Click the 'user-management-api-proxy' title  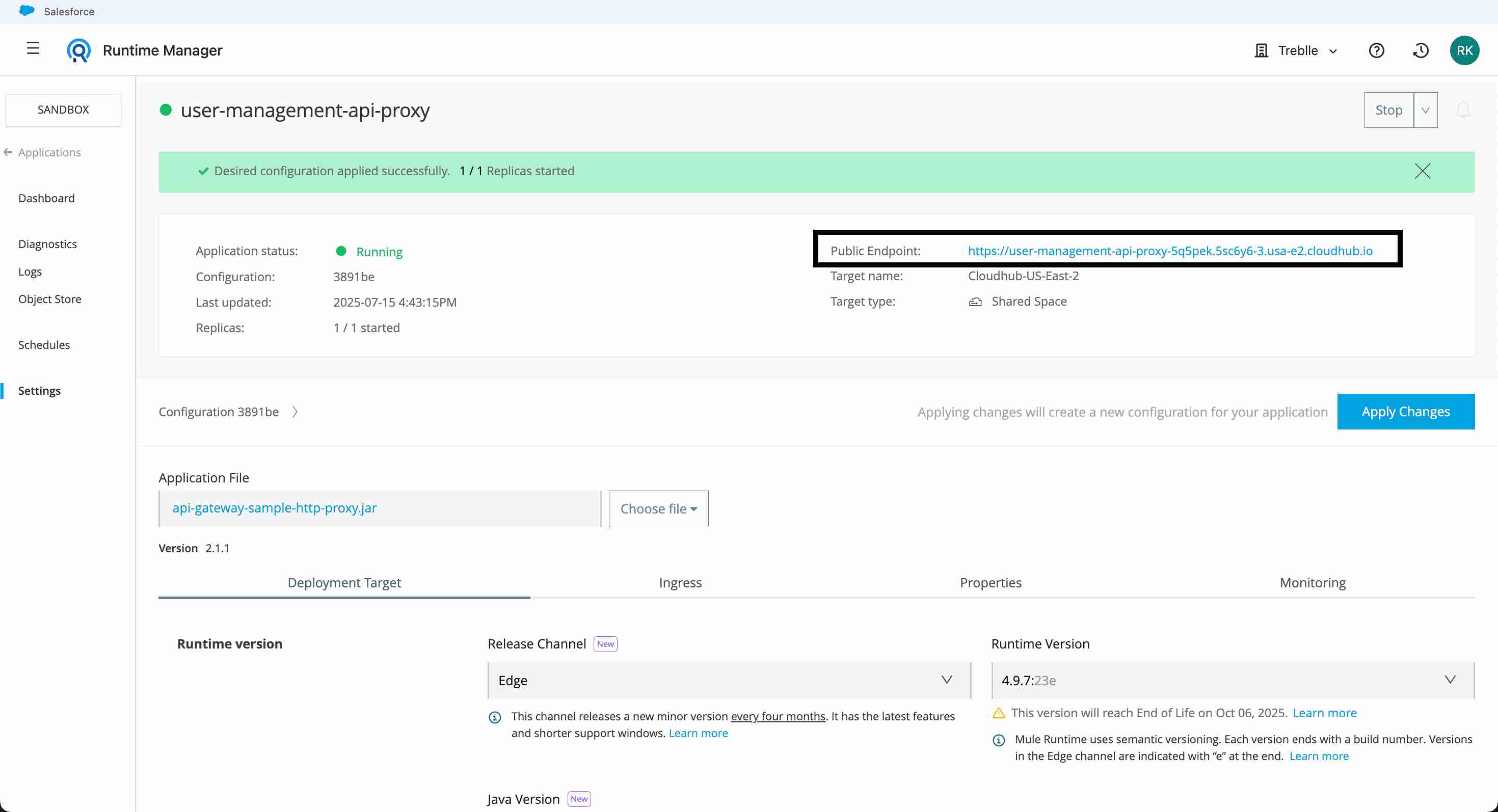(x=305, y=110)
